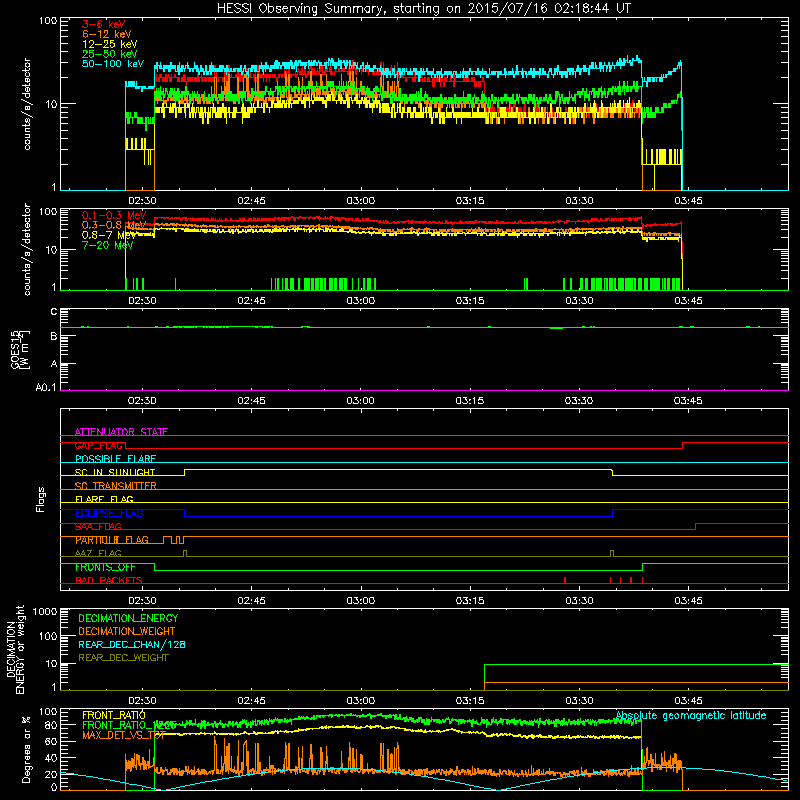Select the ATTENUATOR_STATE flag label

(x=121, y=432)
